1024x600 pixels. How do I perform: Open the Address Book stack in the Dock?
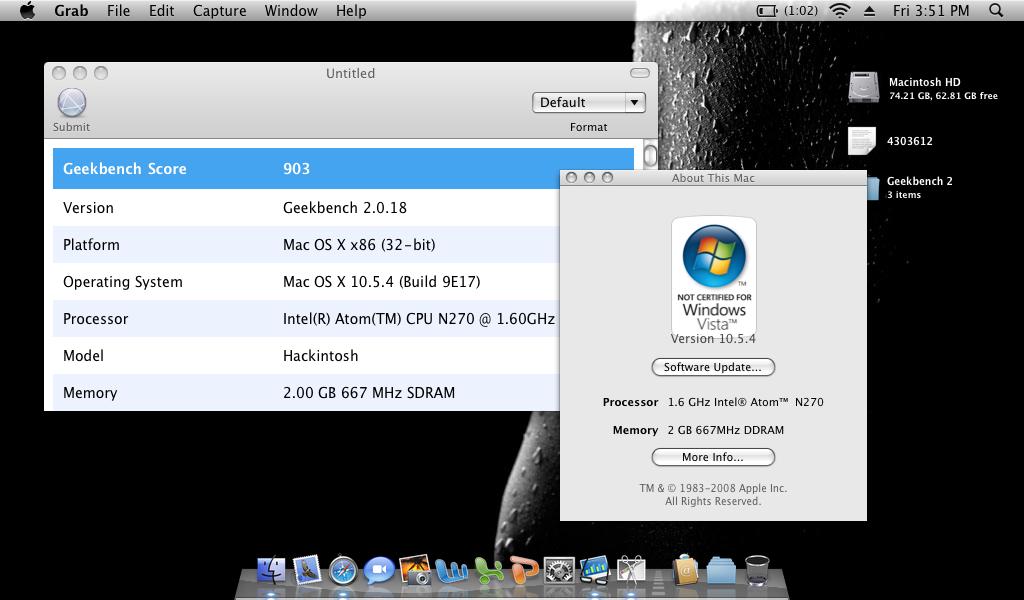point(685,570)
